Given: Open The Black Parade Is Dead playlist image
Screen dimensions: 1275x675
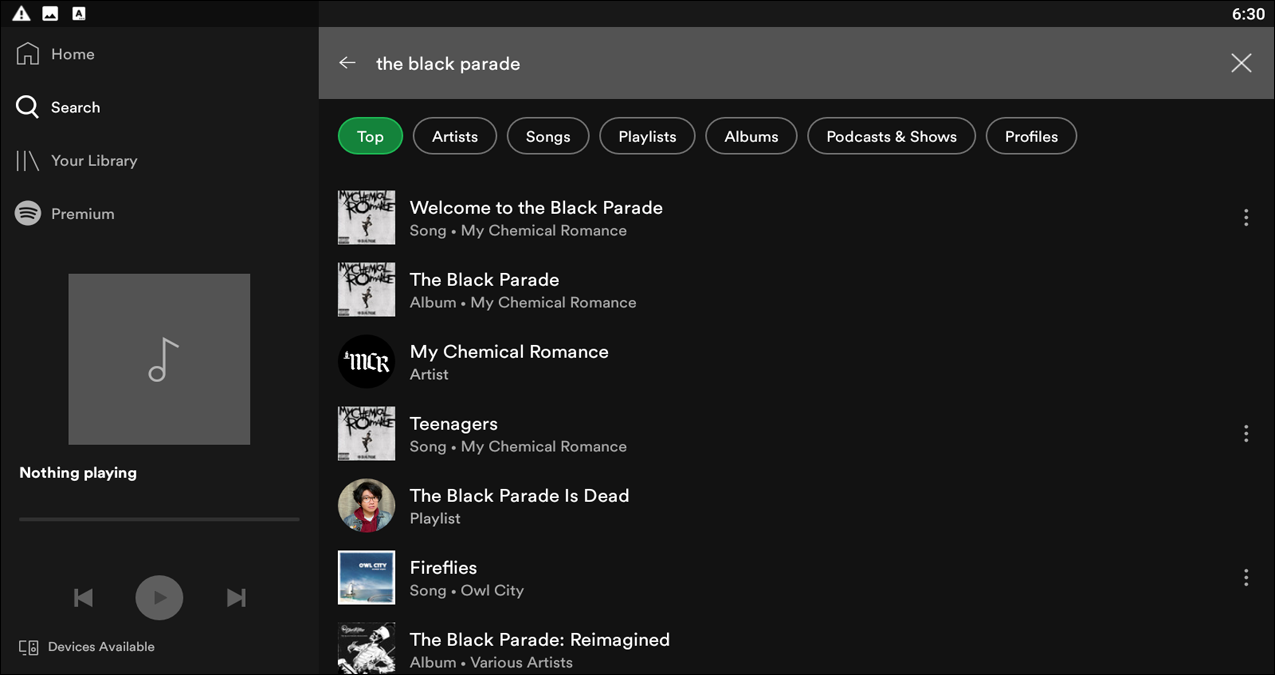Looking at the screenshot, I should point(366,505).
